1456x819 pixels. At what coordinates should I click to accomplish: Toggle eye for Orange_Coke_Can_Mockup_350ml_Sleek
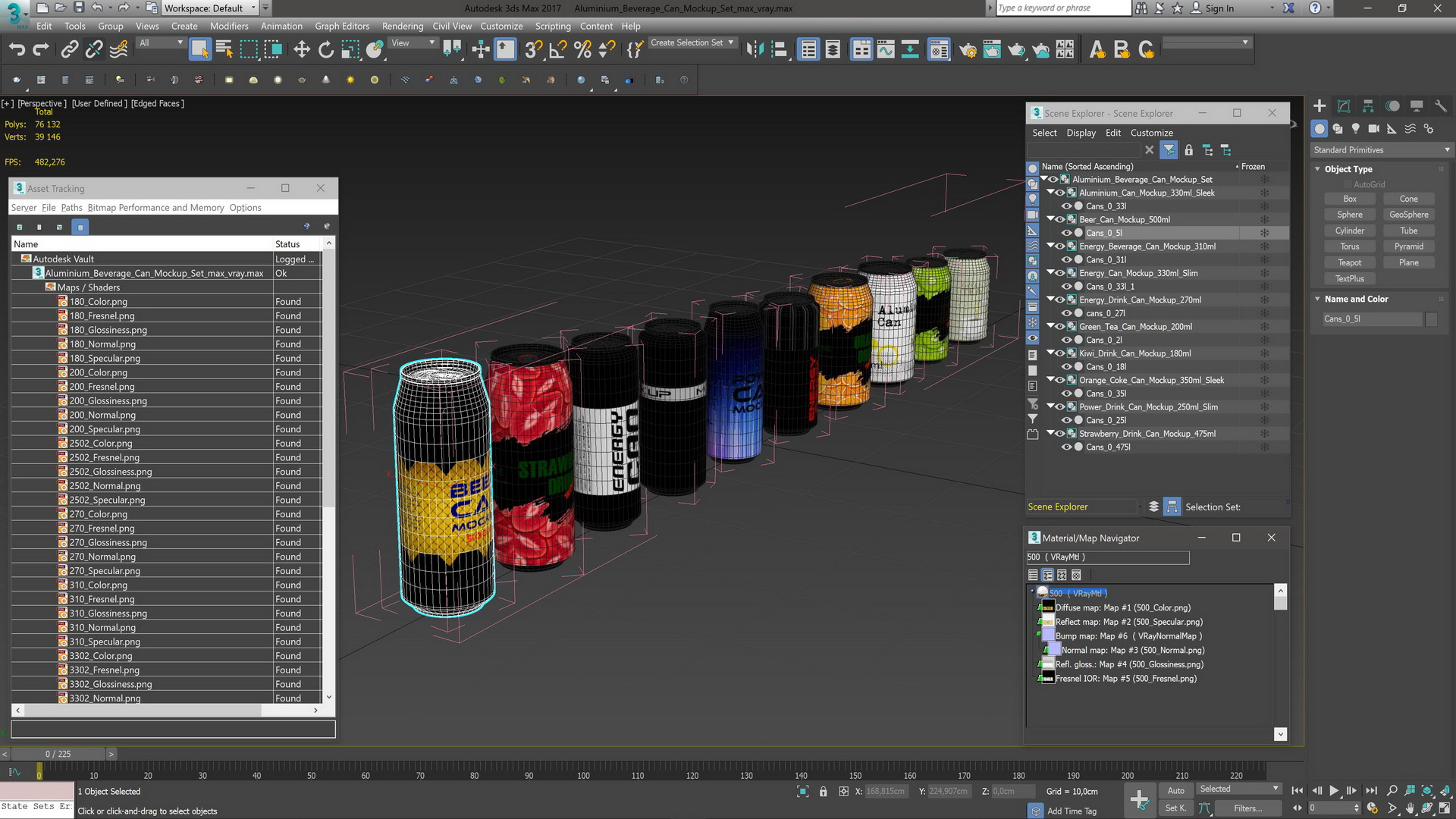click(1060, 380)
